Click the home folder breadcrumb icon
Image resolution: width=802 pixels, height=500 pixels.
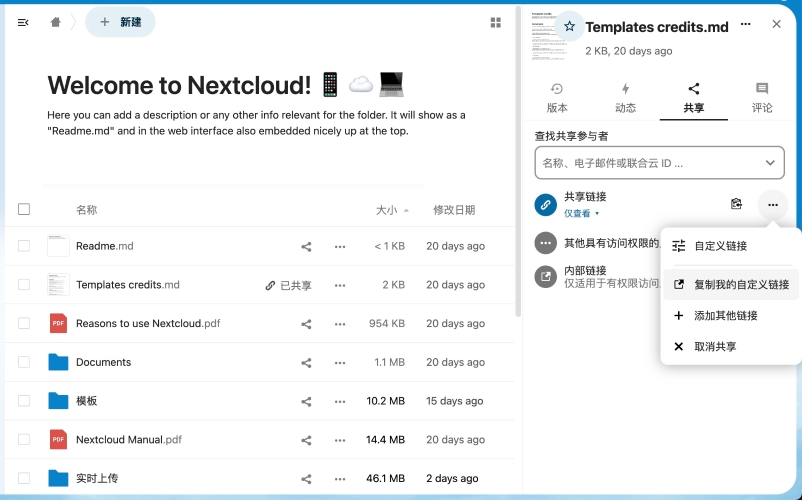pos(56,22)
